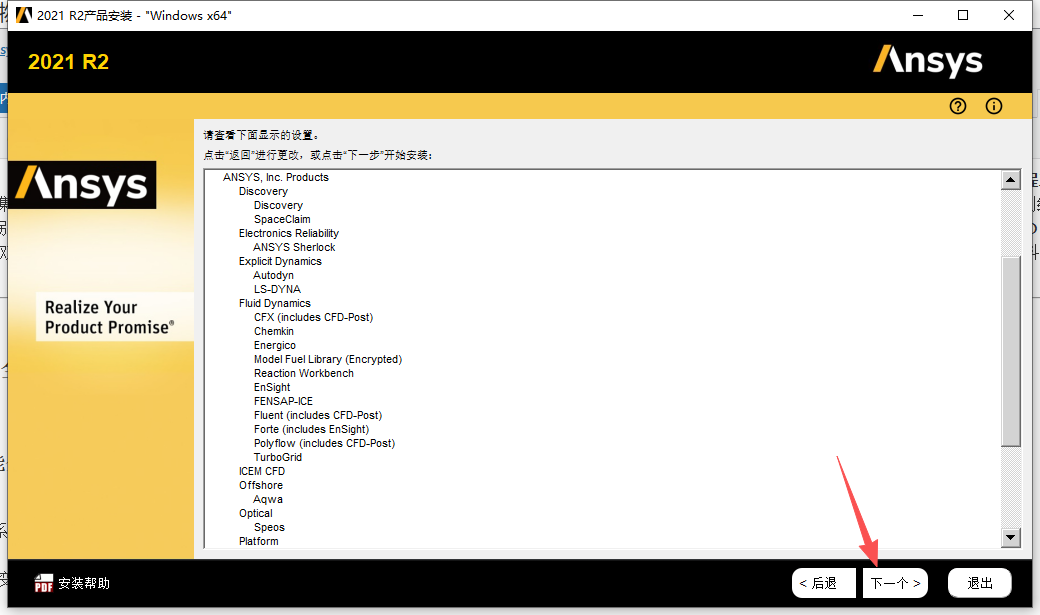Select Aqwa under the Offshore category
Viewport: 1040px width, 615px height.
267,499
